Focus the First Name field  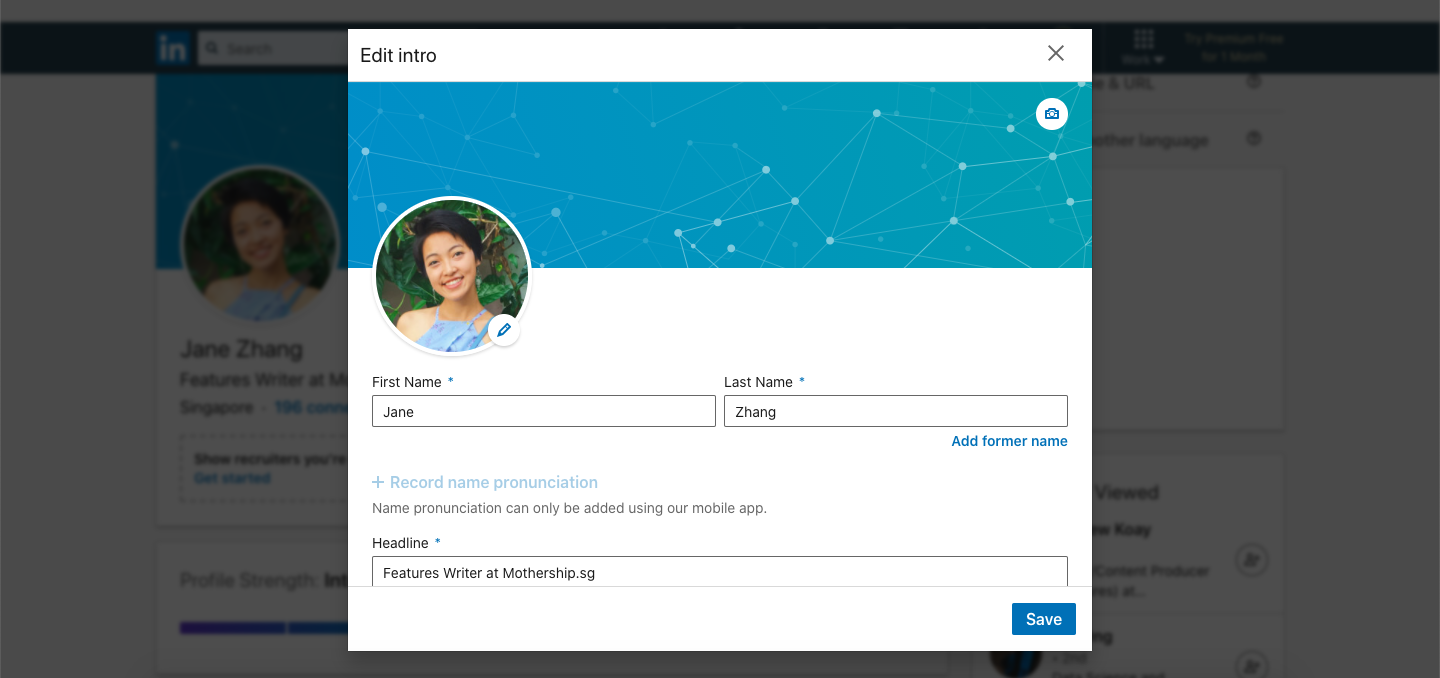pyautogui.click(x=544, y=412)
